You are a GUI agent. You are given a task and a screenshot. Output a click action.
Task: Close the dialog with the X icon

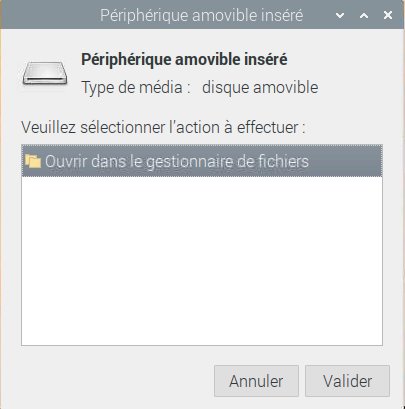[388, 15]
